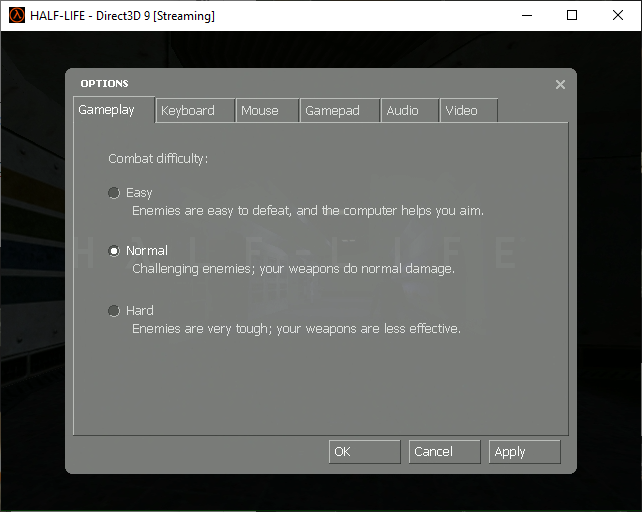Click the Hard difficulty description text
The height and width of the screenshot is (512, 642).
click(x=296, y=328)
